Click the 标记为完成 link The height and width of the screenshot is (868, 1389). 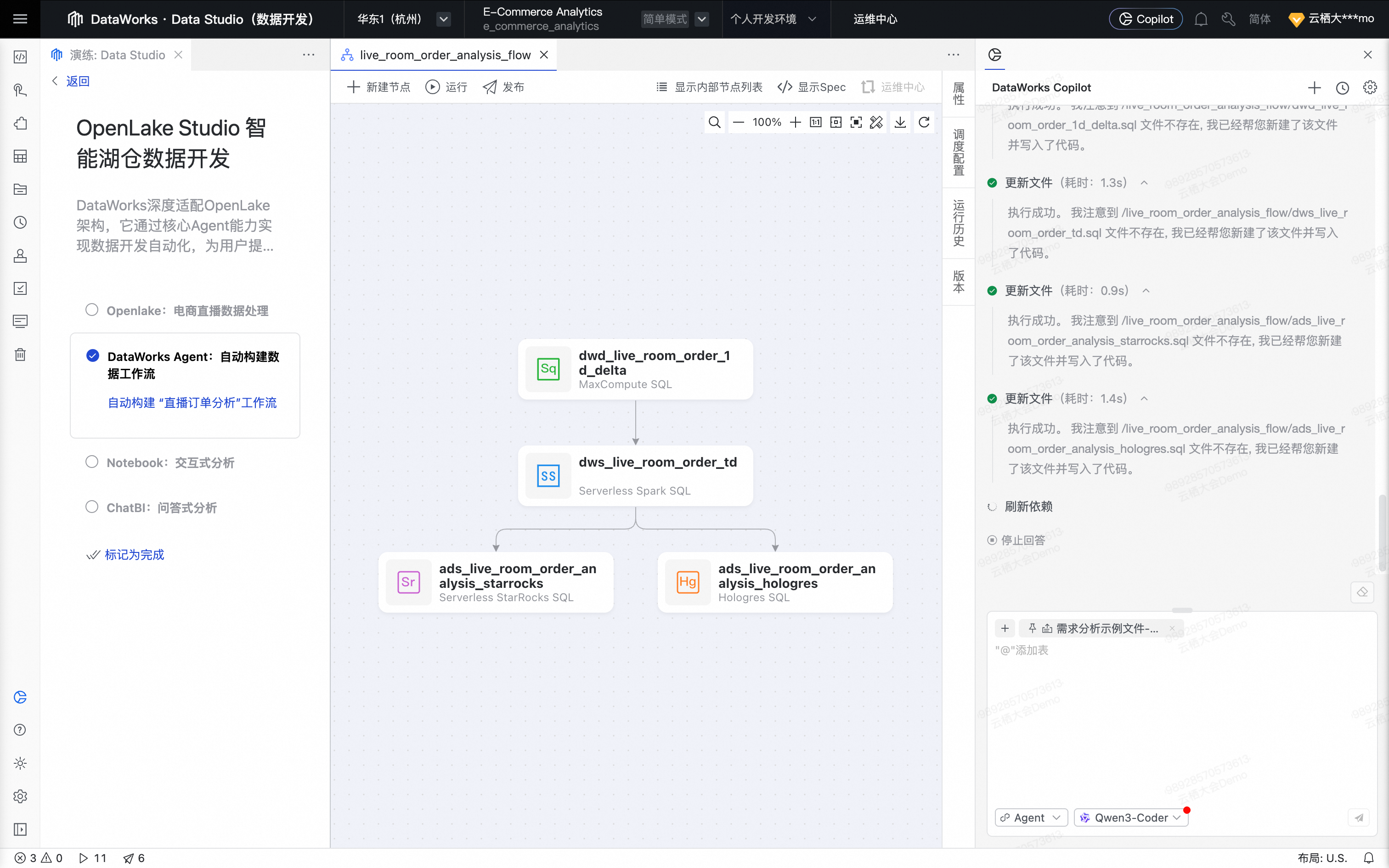pyautogui.click(x=134, y=555)
